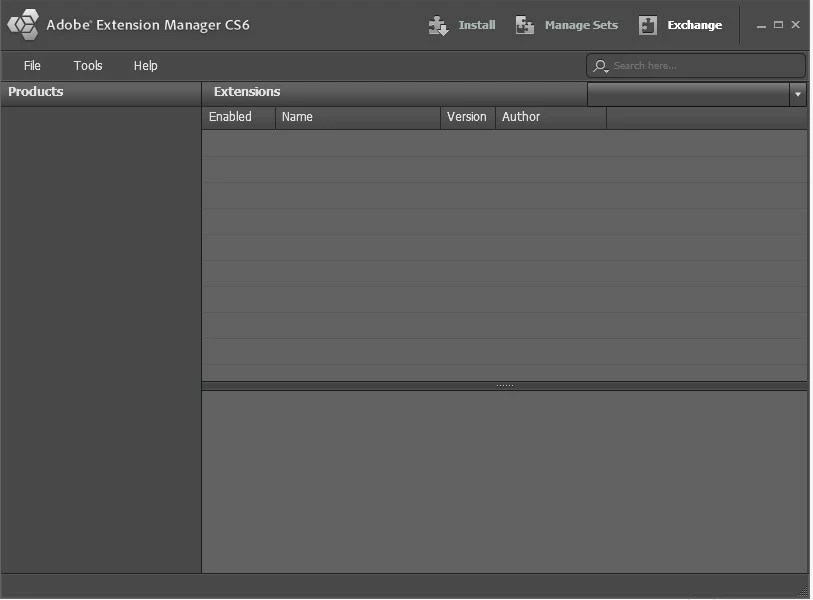Screen dimensions: 813x600
Task: Open the Extensions filter combo box
Action: 696,94
